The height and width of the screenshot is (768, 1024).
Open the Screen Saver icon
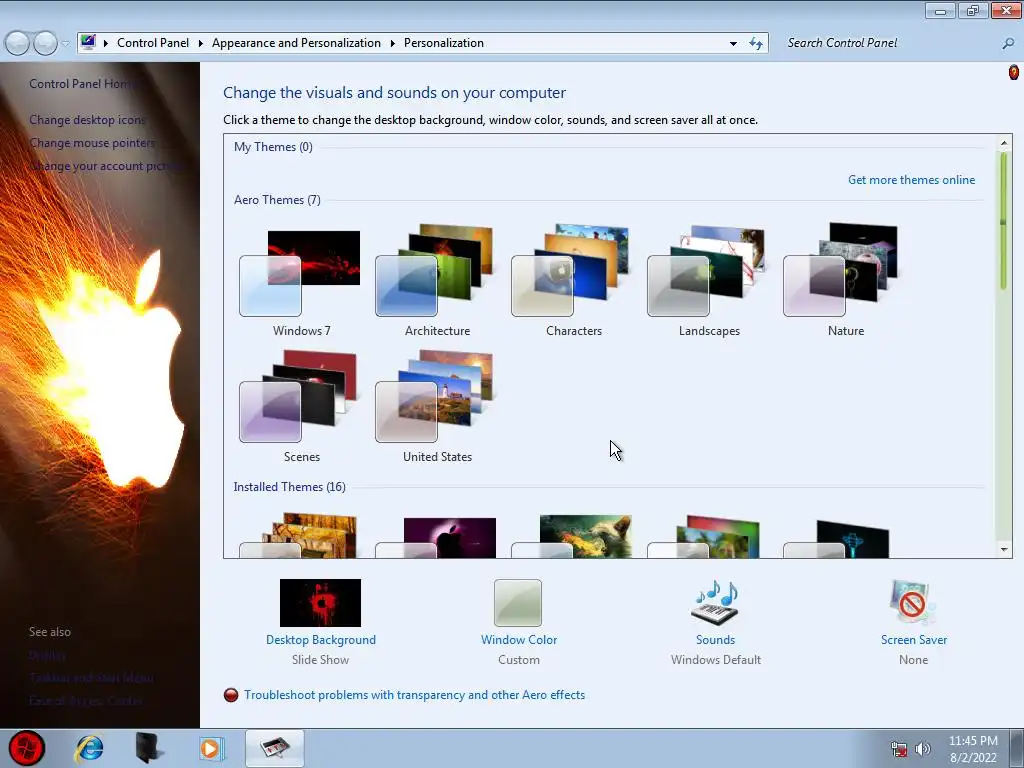(912, 602)
